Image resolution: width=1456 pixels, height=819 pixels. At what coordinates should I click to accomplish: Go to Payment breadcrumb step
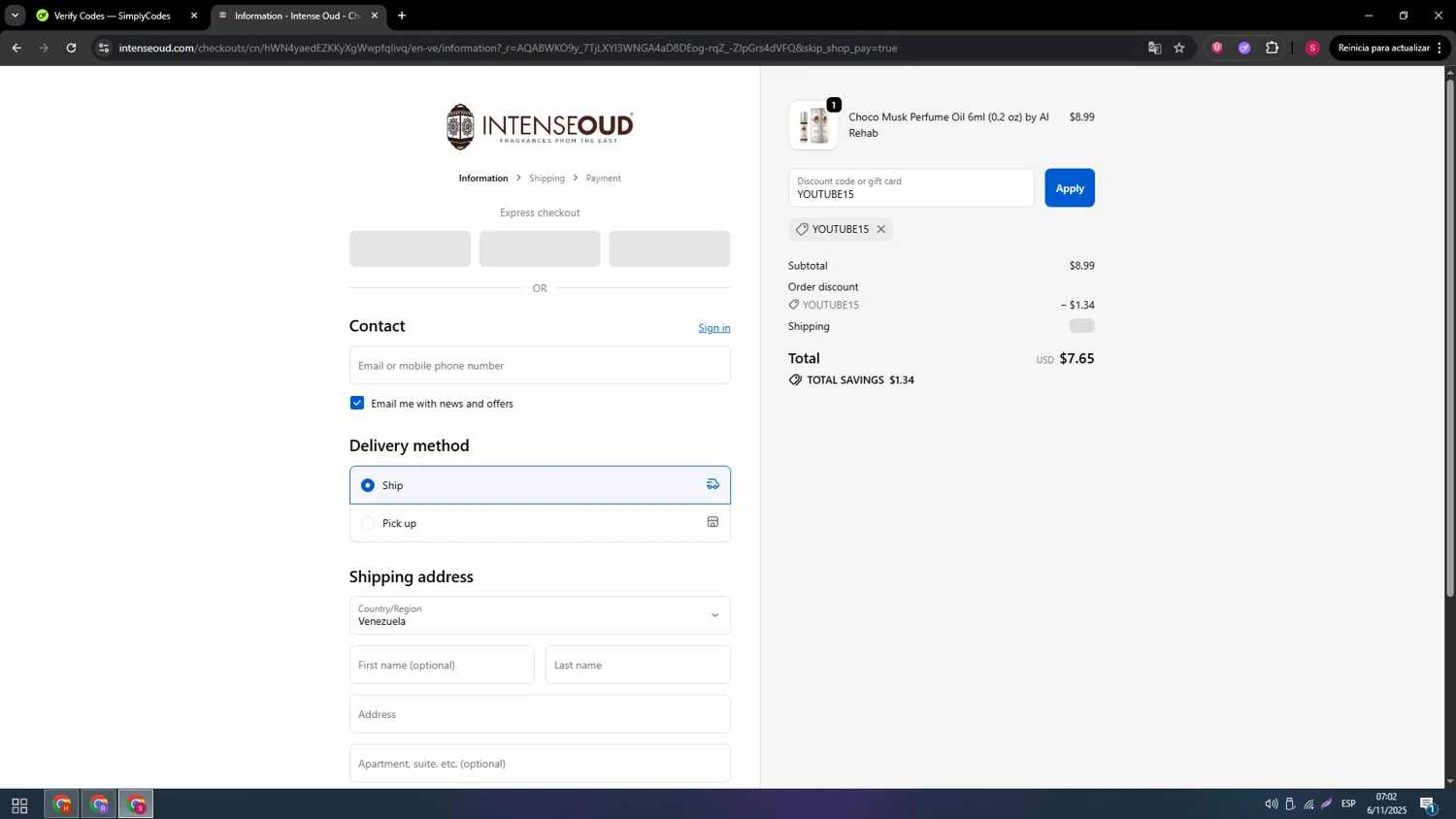pos(603,179)
